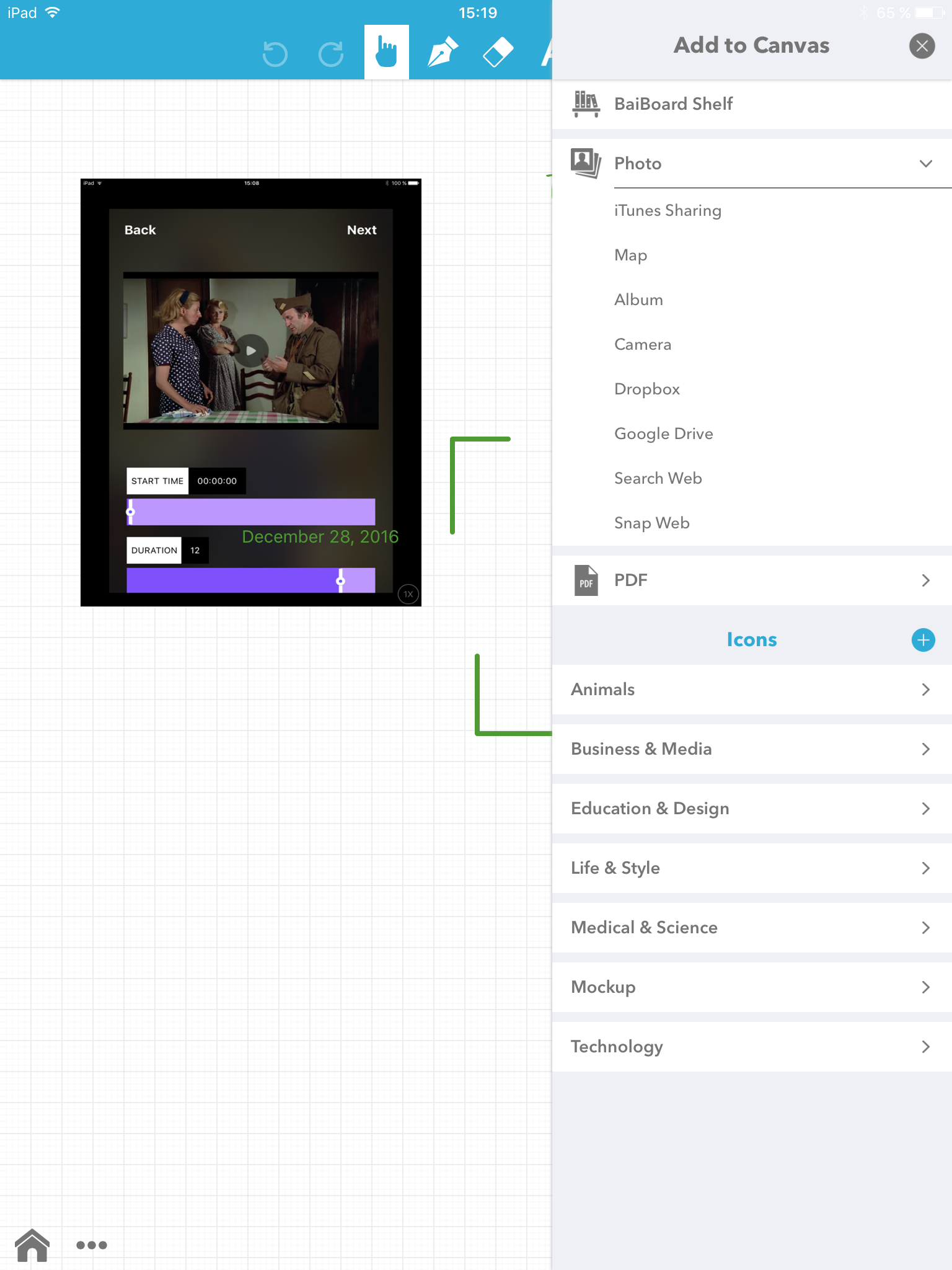Tap the Add to Canvas title
This screenshot has width=952, height=1270.
pos(752,45)
